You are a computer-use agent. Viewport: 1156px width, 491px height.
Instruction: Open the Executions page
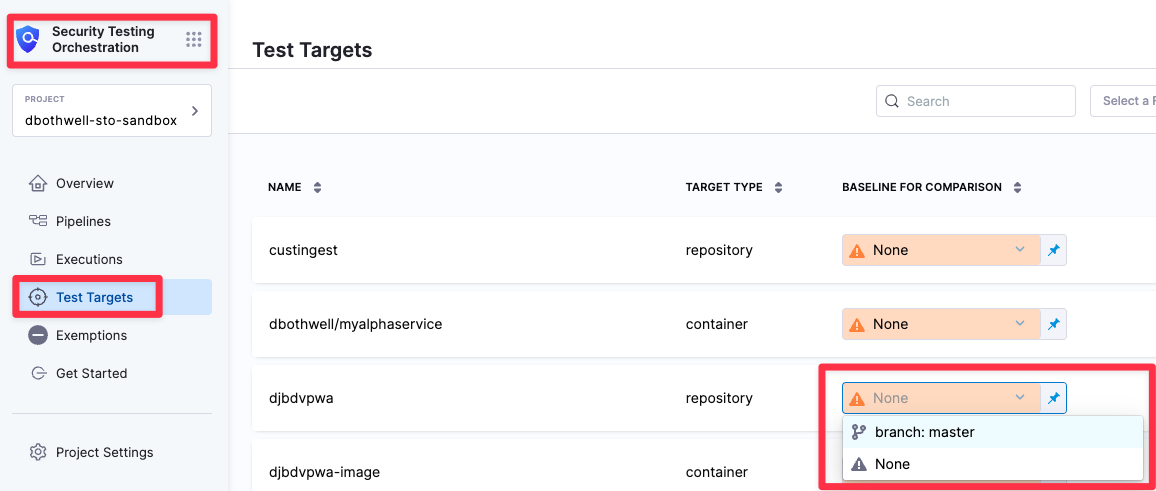point(89,259)
